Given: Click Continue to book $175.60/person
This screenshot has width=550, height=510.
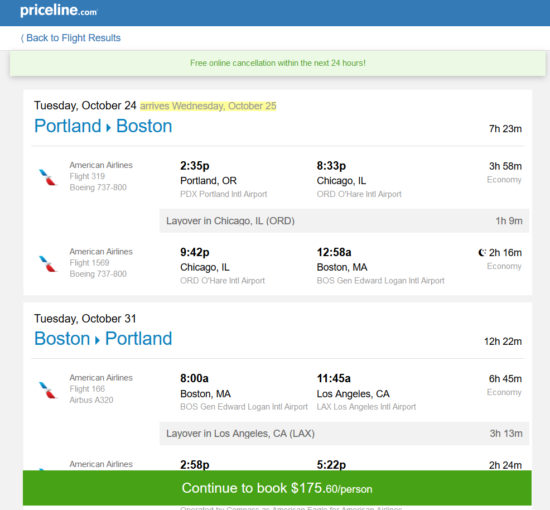Looking at the screenshot, I should (277, 488).
